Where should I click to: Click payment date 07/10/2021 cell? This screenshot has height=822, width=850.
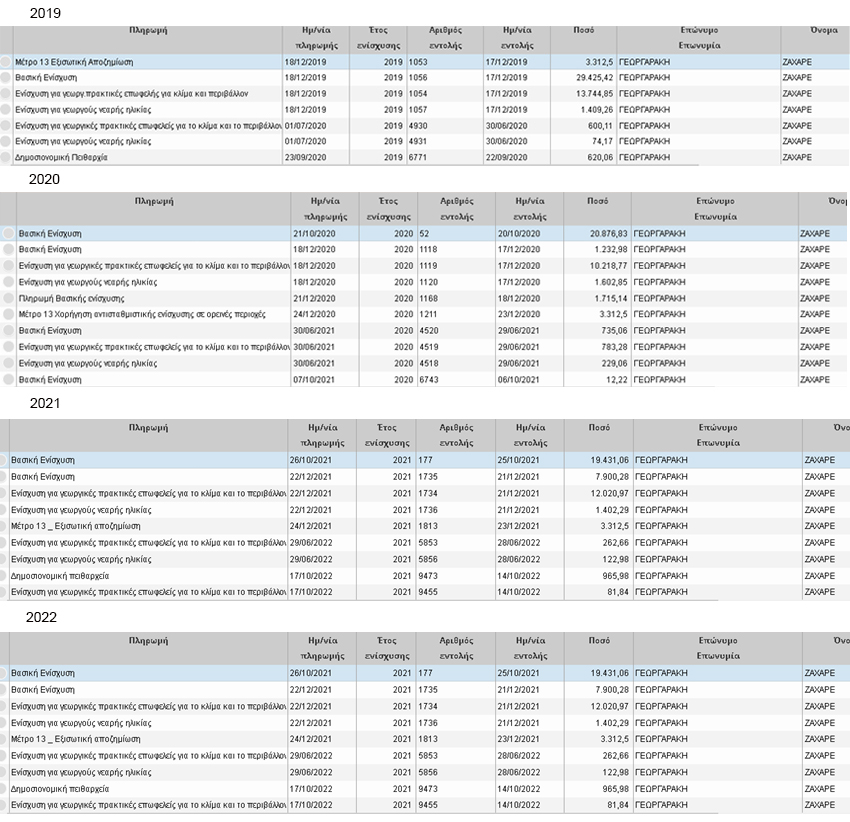(325, 379)
